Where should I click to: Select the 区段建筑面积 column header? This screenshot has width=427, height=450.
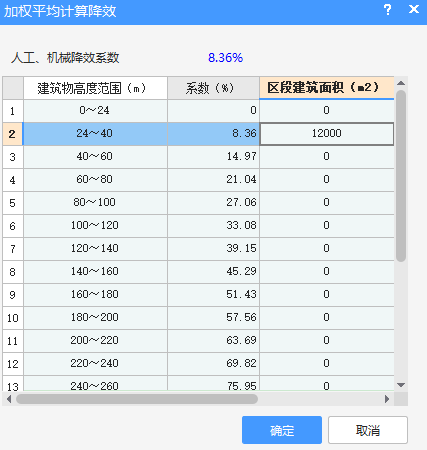[x=327, y=88]
